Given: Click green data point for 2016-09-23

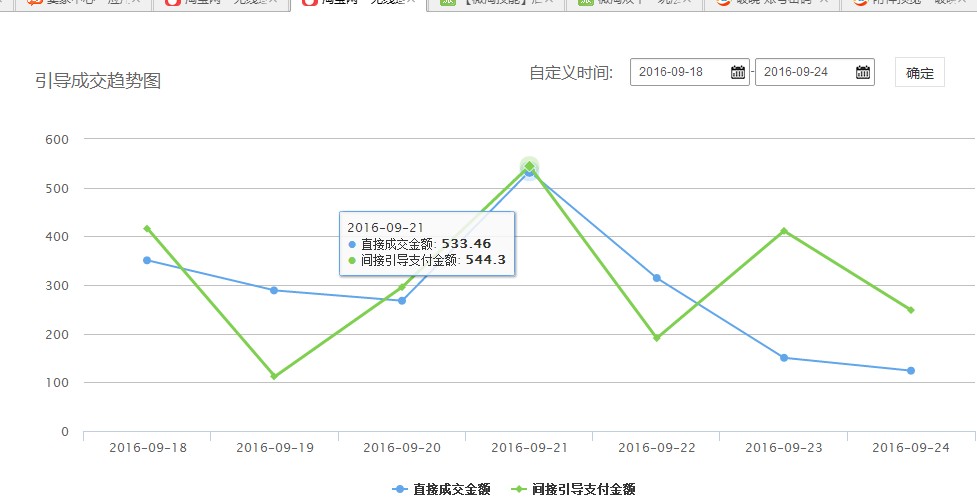Looking at the screenshot, I should tap(784, 231).
